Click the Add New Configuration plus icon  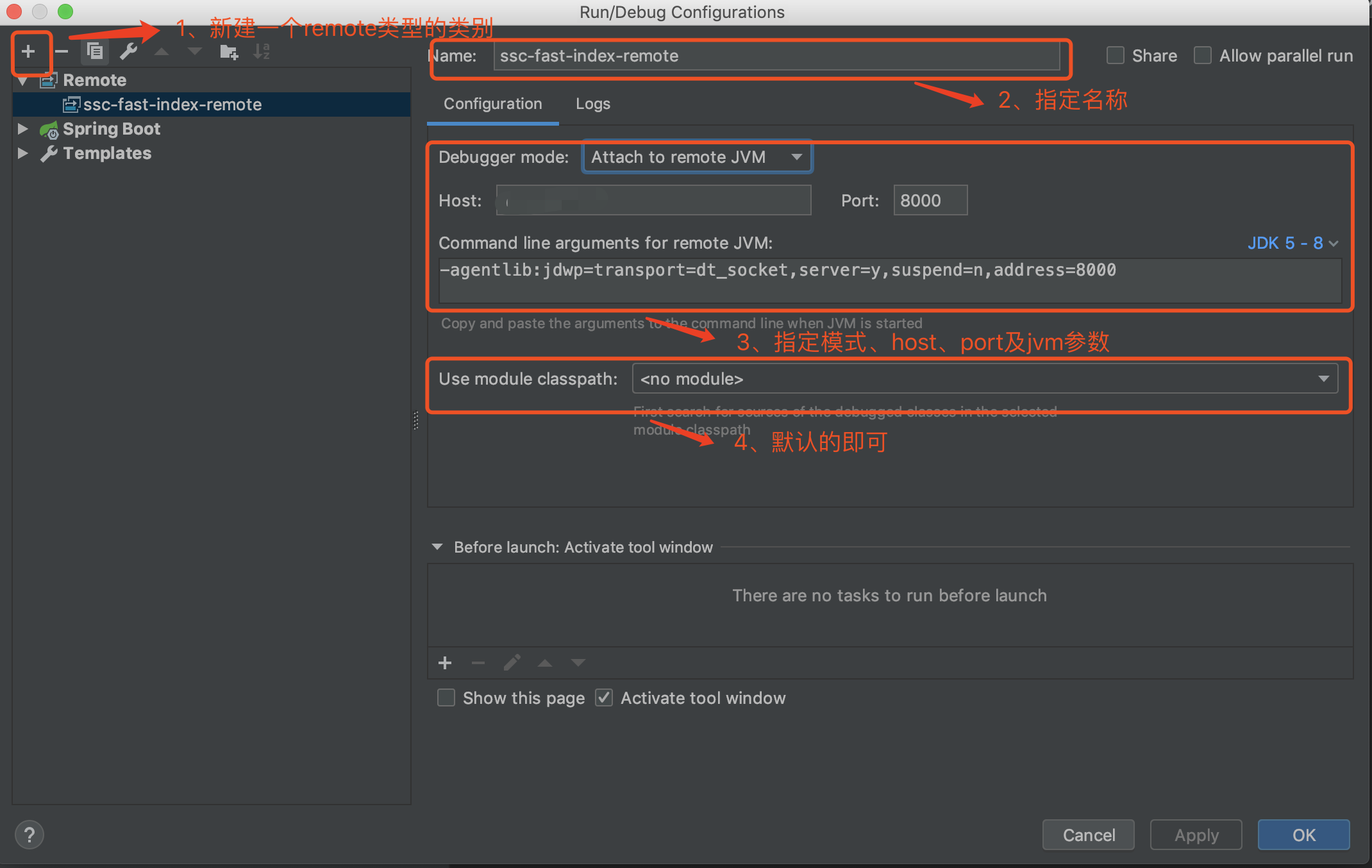pyautogui.click(x=28, y=51)
